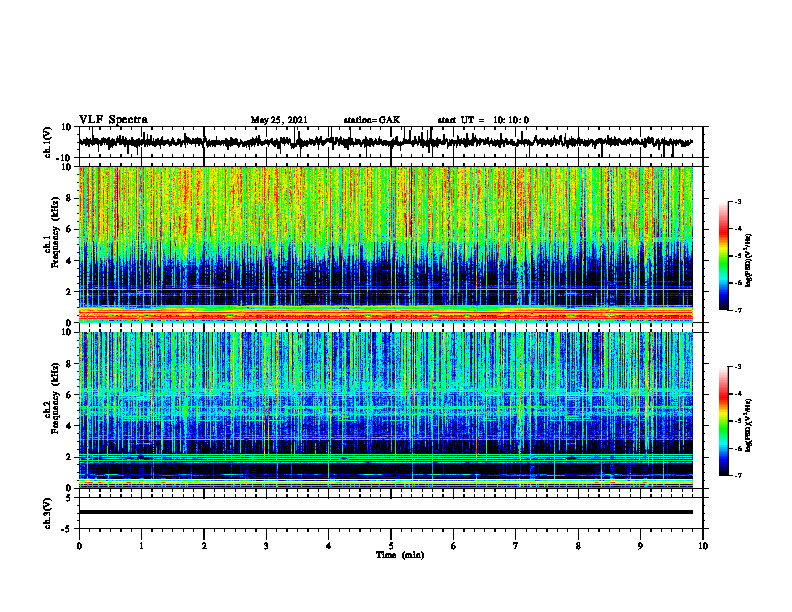Click the ch.1 spectrogram color scale bar
Viewport: 792px width, 612px height.
coord(724,256)
